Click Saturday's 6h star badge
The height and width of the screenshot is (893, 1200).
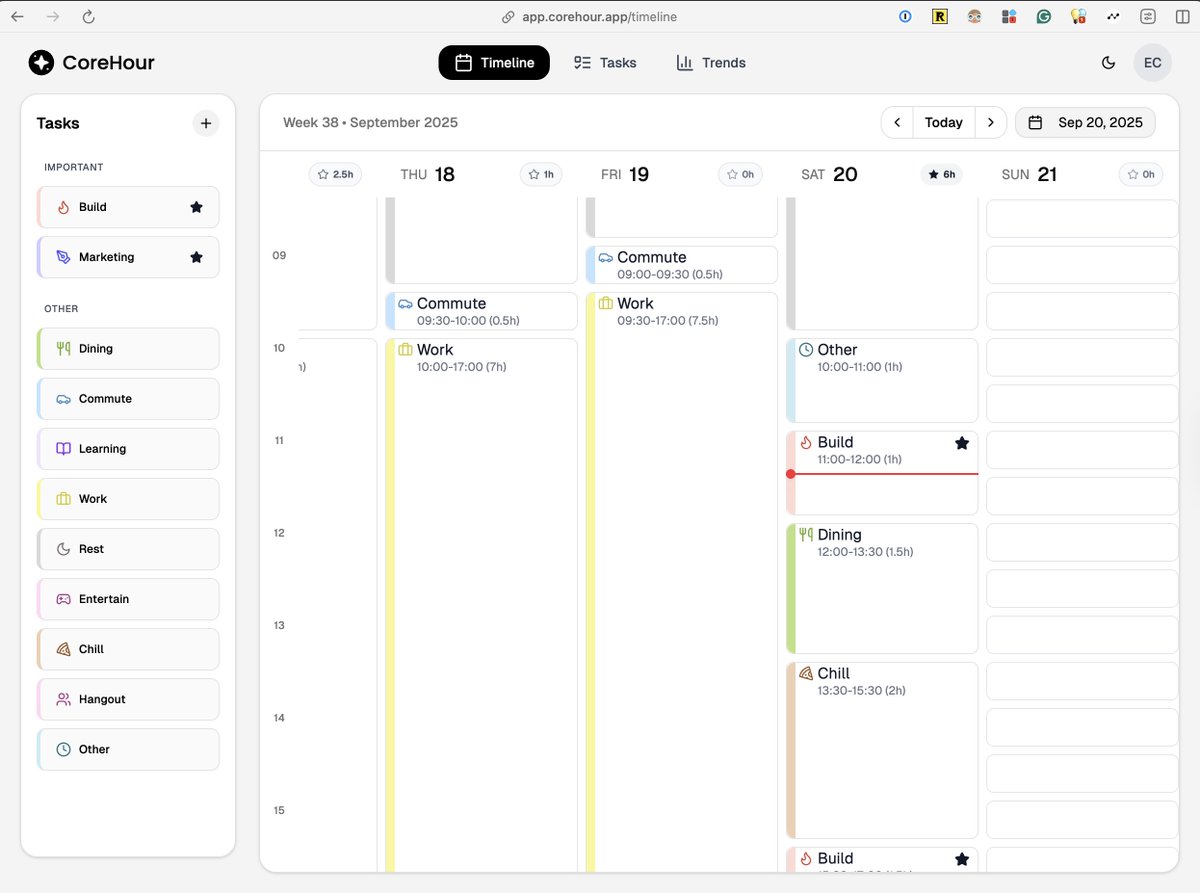click(942, 174)
